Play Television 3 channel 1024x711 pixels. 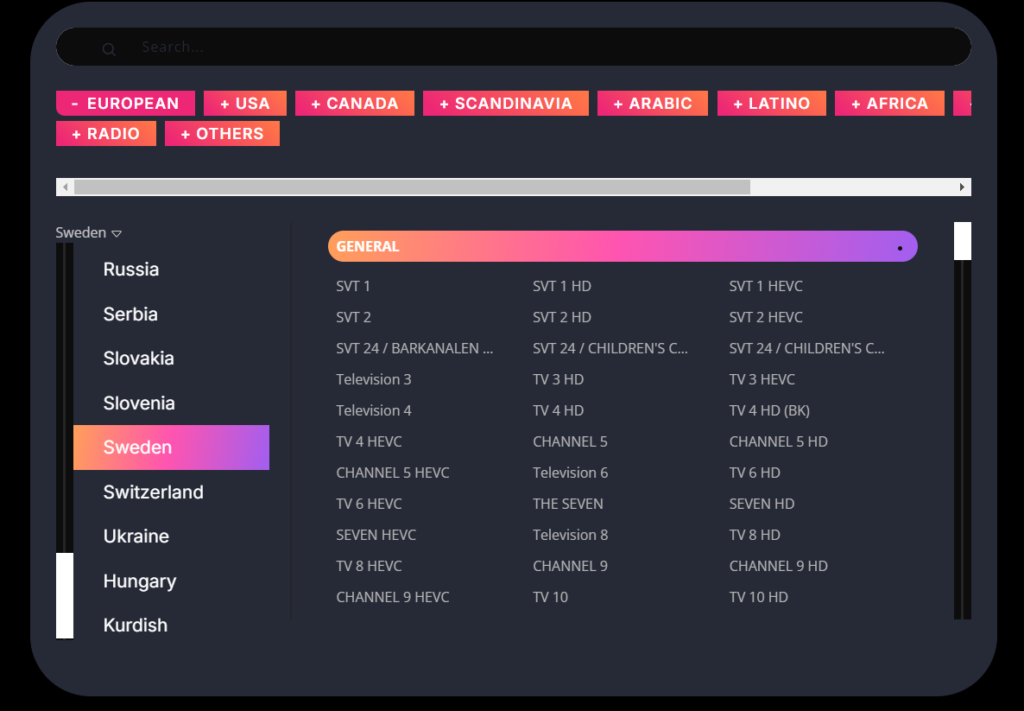click(x=374, y=379)
